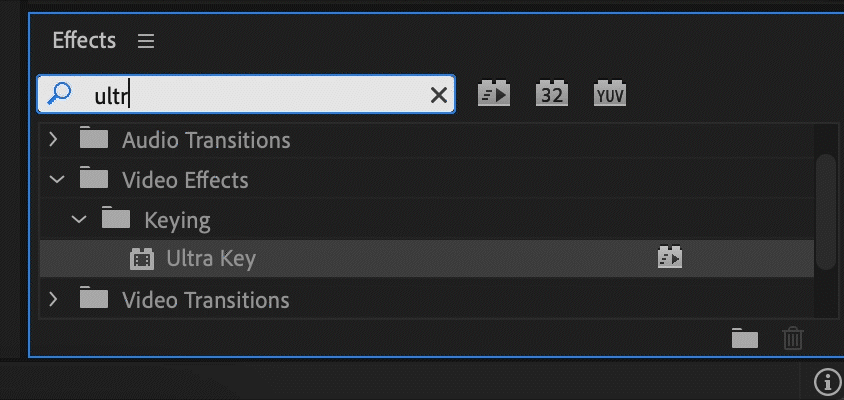Click the magnifying glass search icon
Image resolution: width=844 pixels, height=400 pixels.
[x=60, y=94]
